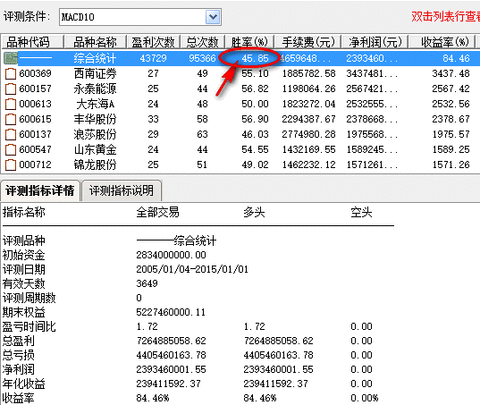The image size is (480, 405).
Task: Click the 有效天数 value 3649
Action: [x=147, y=284]
